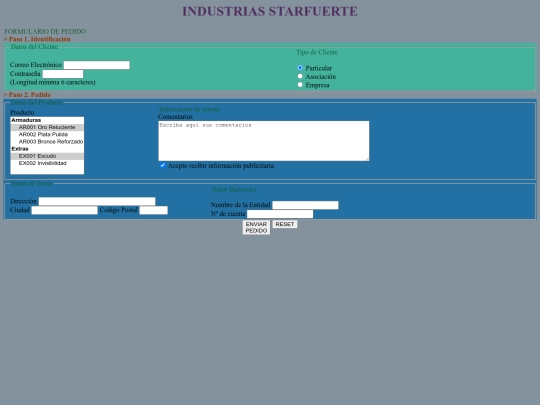540x405 pixels.
Task: Select EX001 Escudo extra
Action: (47, 156)
